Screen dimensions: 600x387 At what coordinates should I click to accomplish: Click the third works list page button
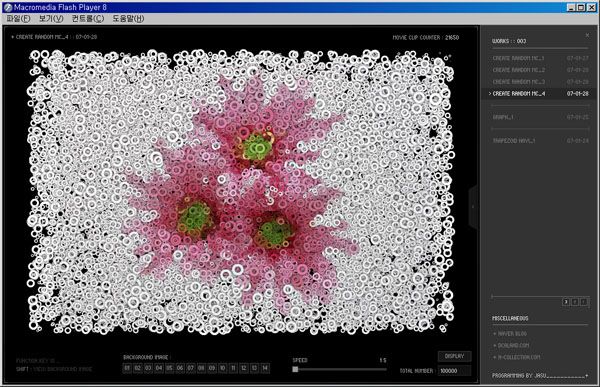pos(584,302)
